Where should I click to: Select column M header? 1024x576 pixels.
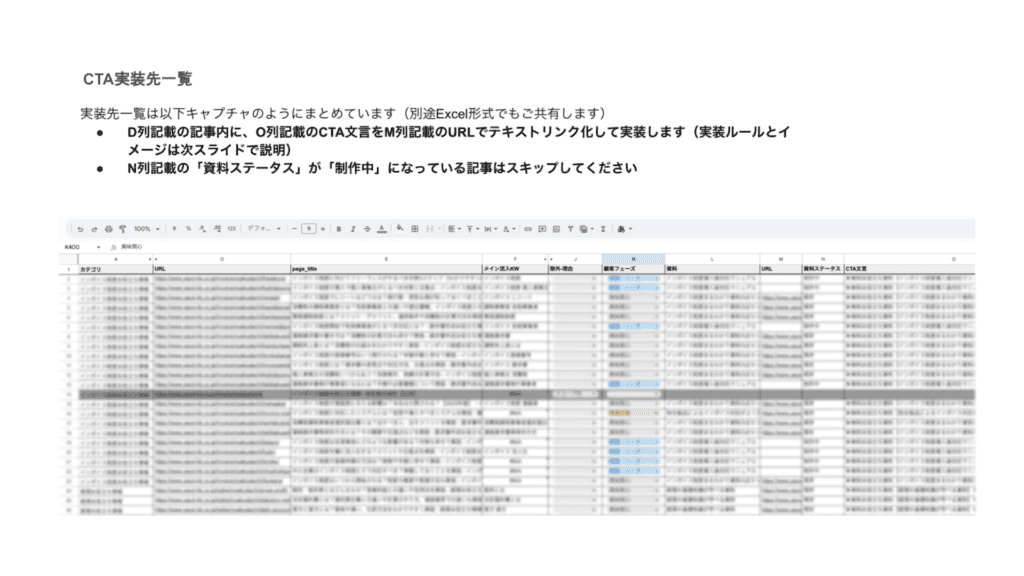coord(781,259)
